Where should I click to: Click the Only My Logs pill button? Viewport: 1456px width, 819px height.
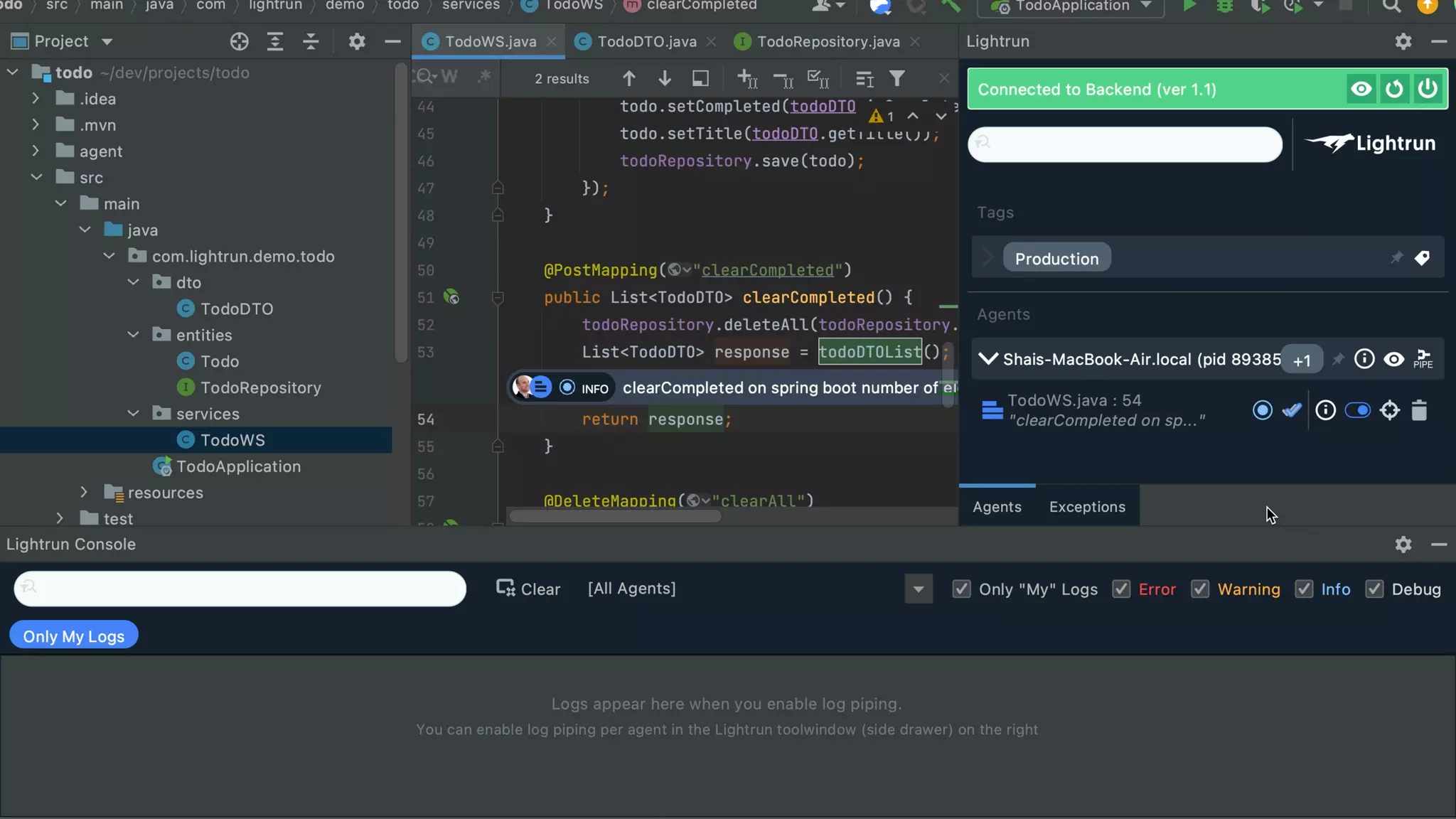point(73,636)
